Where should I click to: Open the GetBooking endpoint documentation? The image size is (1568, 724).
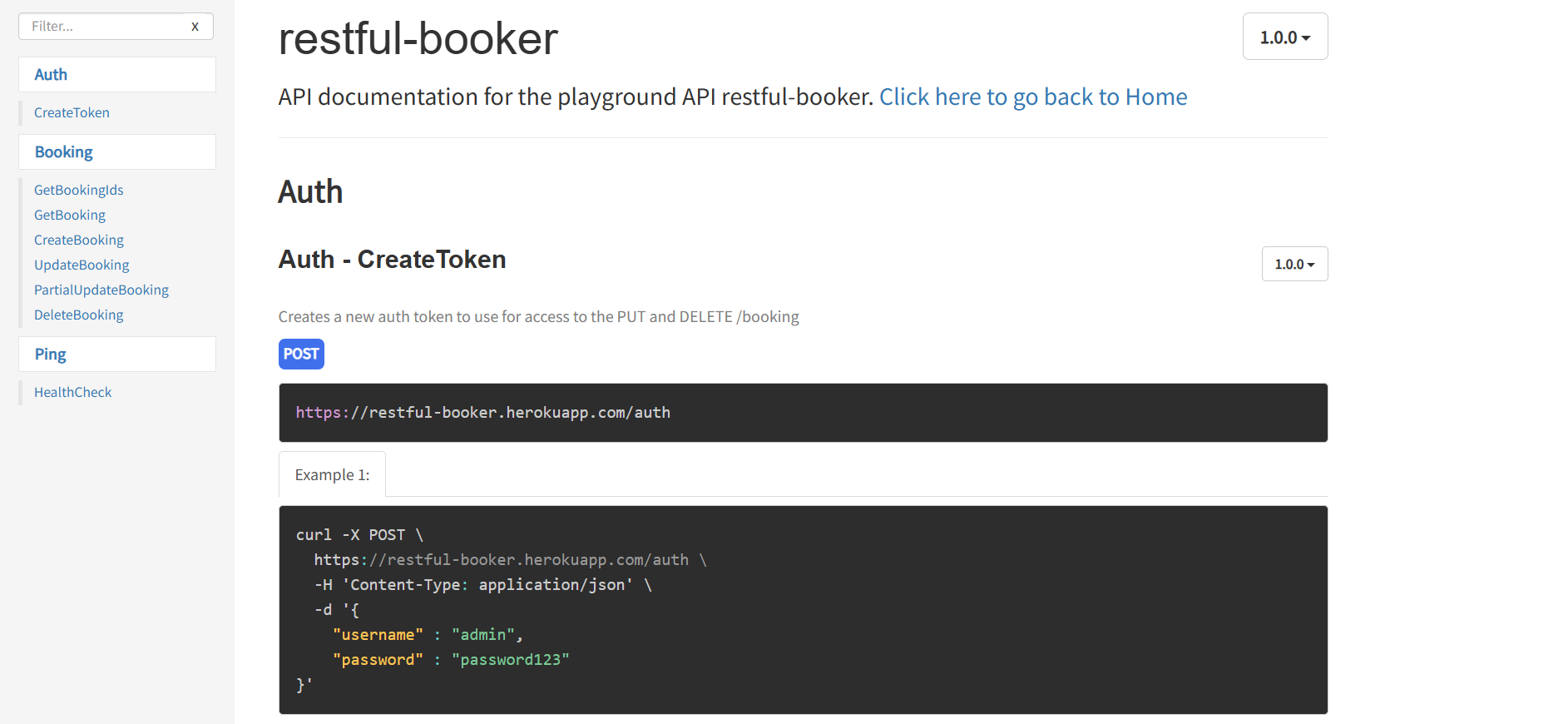(70, 215)
